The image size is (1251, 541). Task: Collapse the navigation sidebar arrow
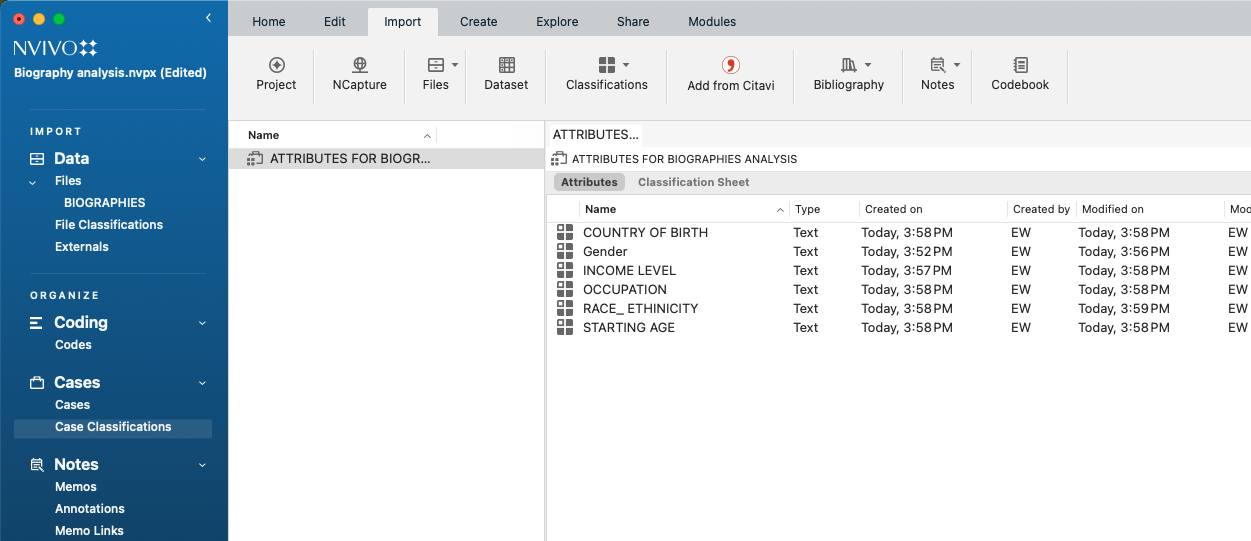pyautogui.click(x=208, y=18)
